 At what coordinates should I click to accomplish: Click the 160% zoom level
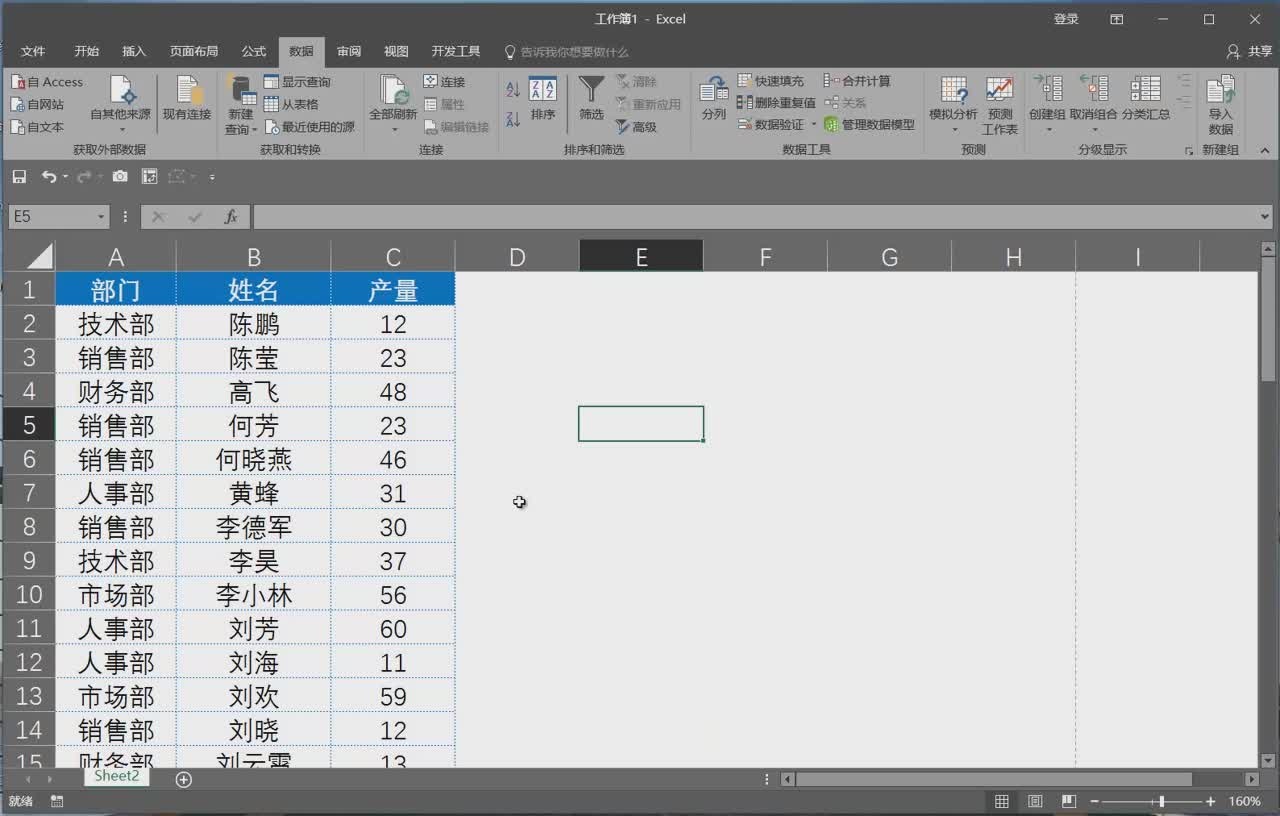[x=1244, y=801]
